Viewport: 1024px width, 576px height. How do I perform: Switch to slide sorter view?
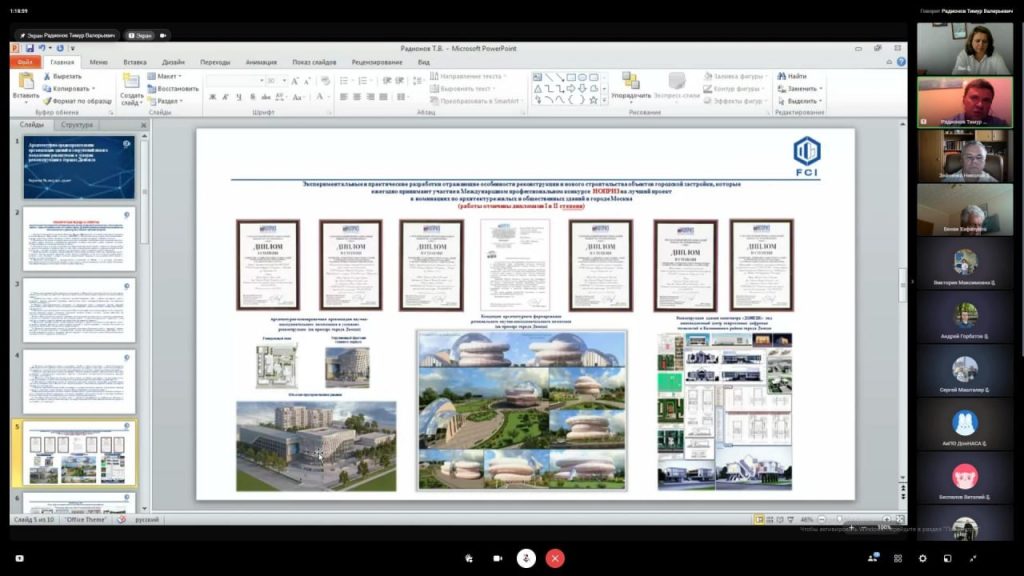769,520
